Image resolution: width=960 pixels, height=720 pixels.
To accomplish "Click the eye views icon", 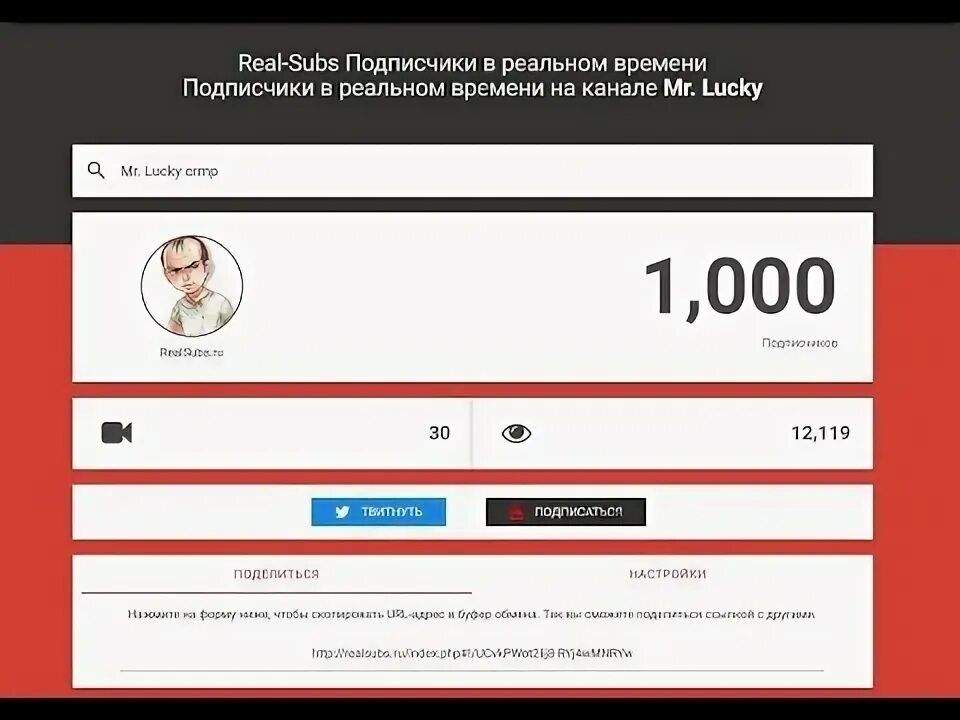I will (x=516, y=433).
